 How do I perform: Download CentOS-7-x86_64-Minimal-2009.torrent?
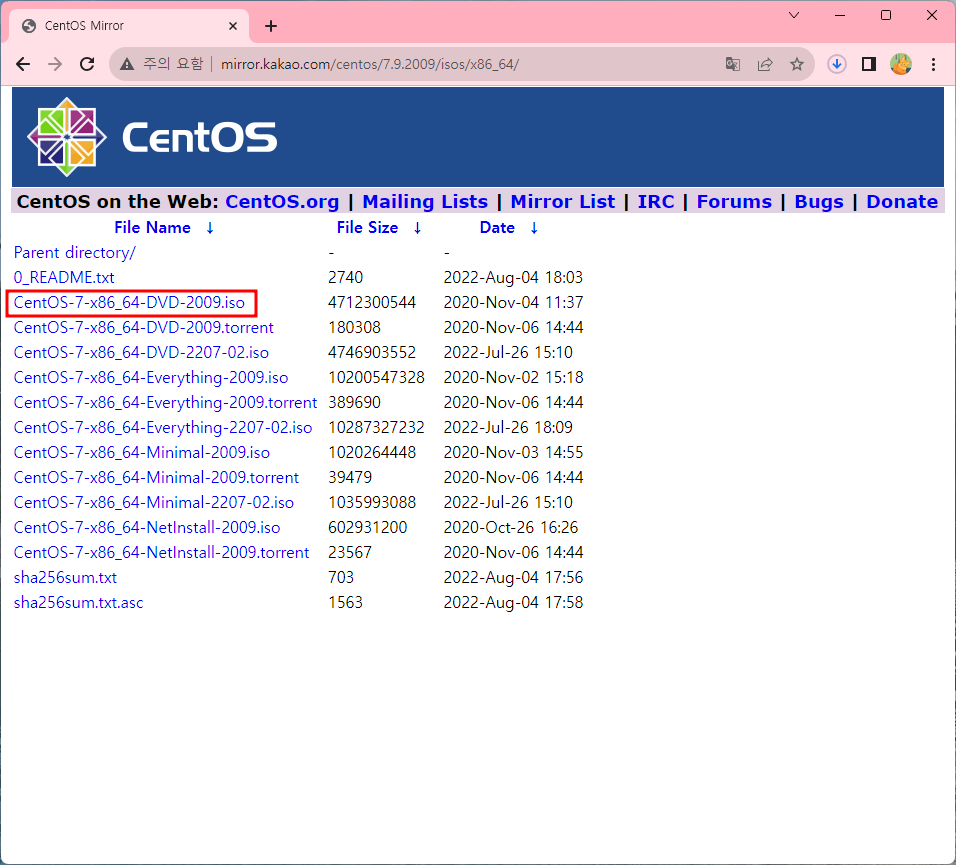[156, 477]
